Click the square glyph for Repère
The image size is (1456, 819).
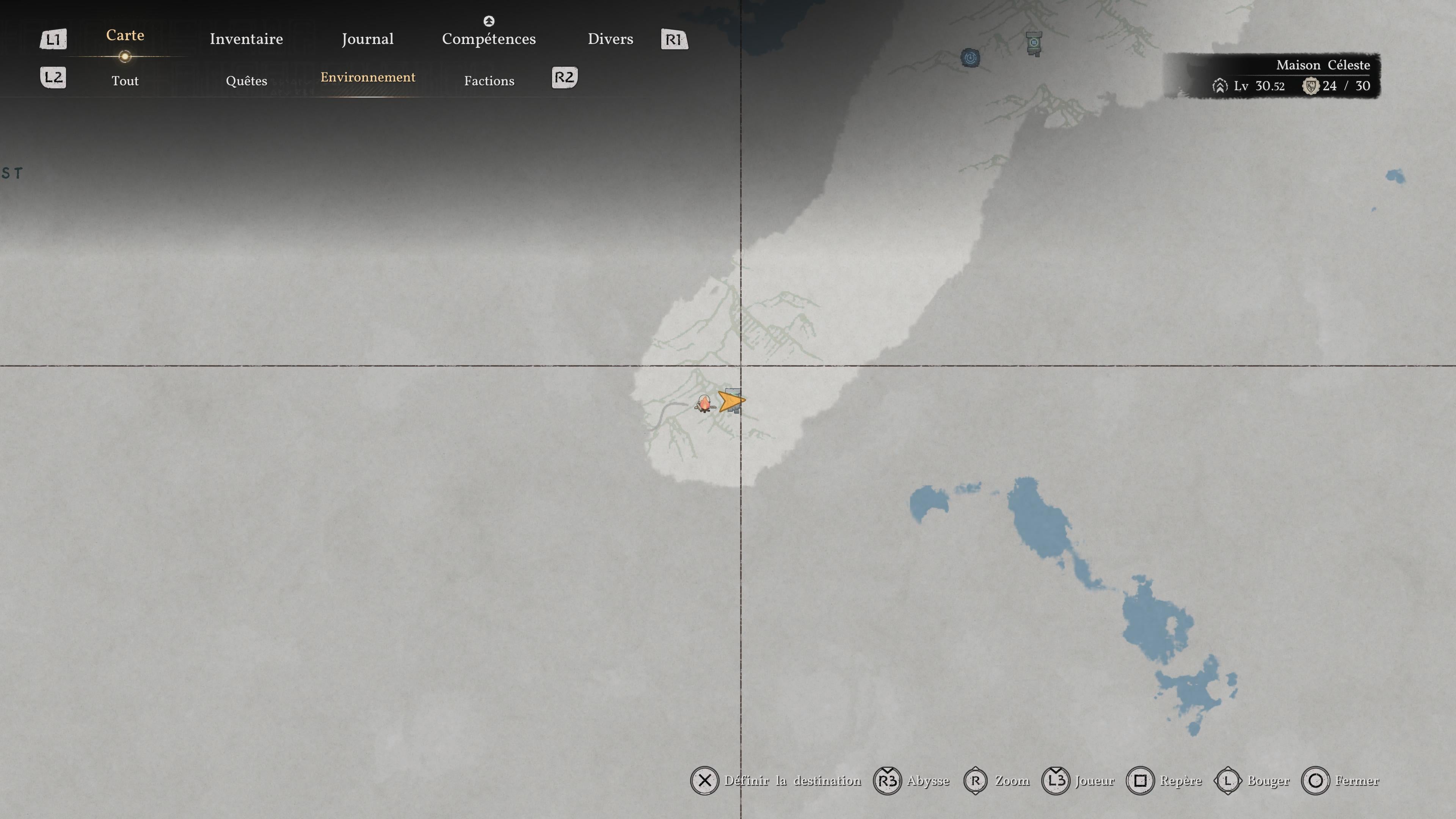1140,781
